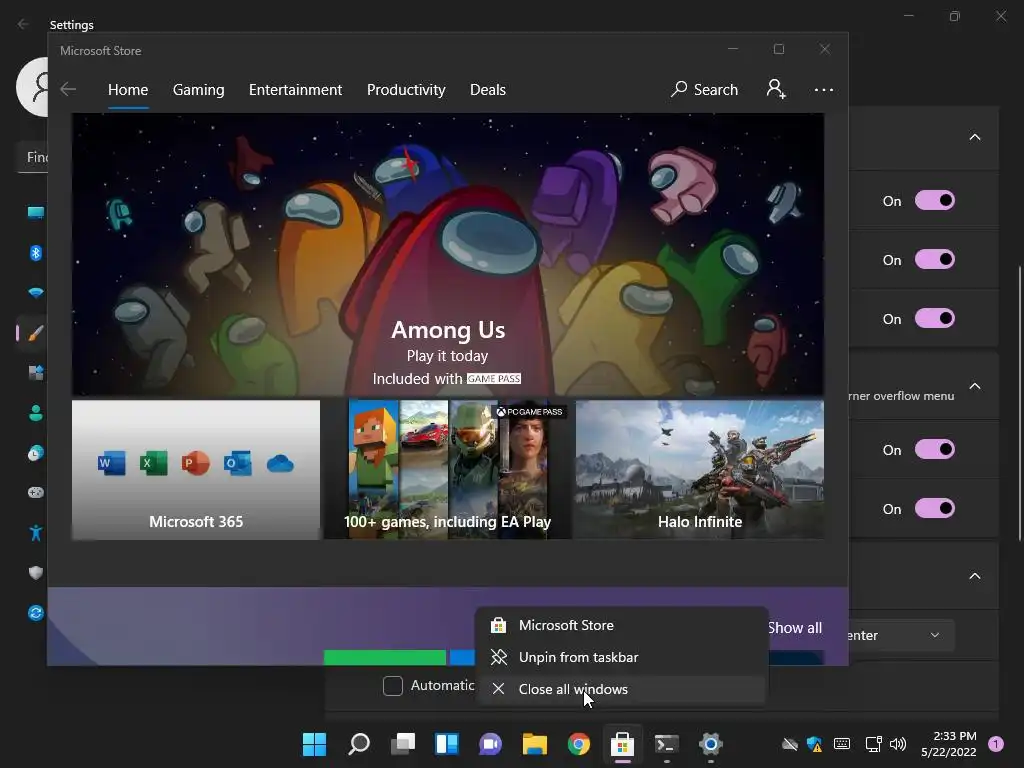Open Time & language Settings sidebar icon

coord(36,453)
